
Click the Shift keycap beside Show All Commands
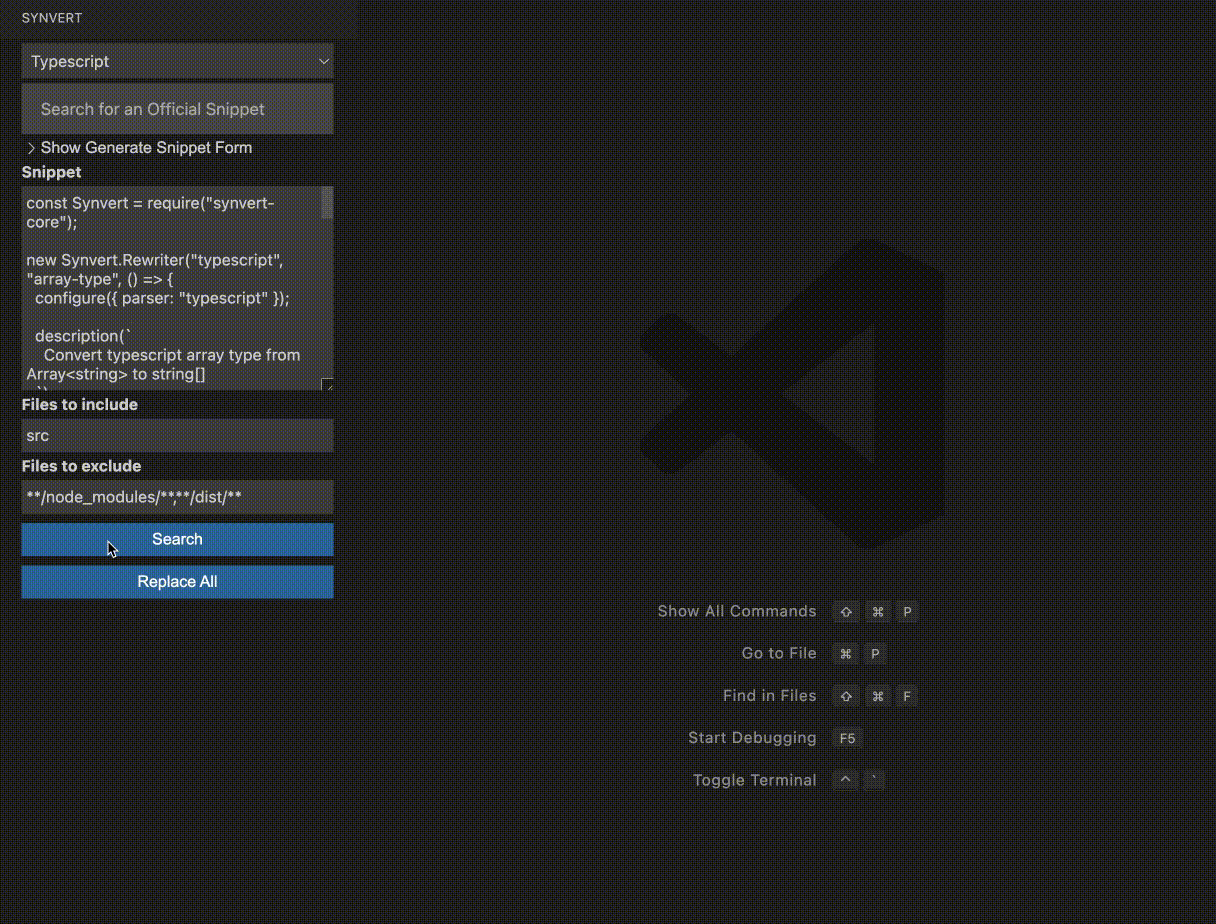[846, 612]
